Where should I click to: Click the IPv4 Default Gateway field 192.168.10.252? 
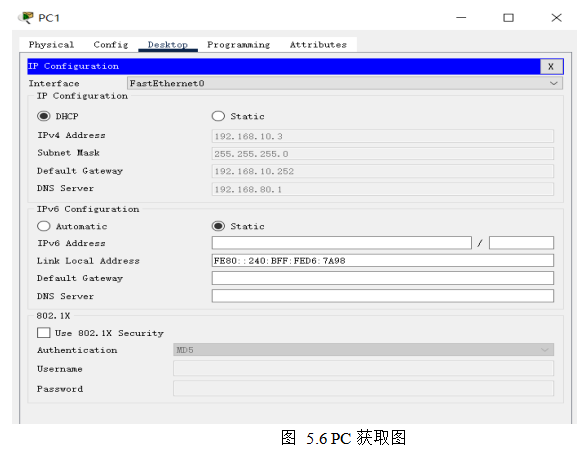[383, 171]
